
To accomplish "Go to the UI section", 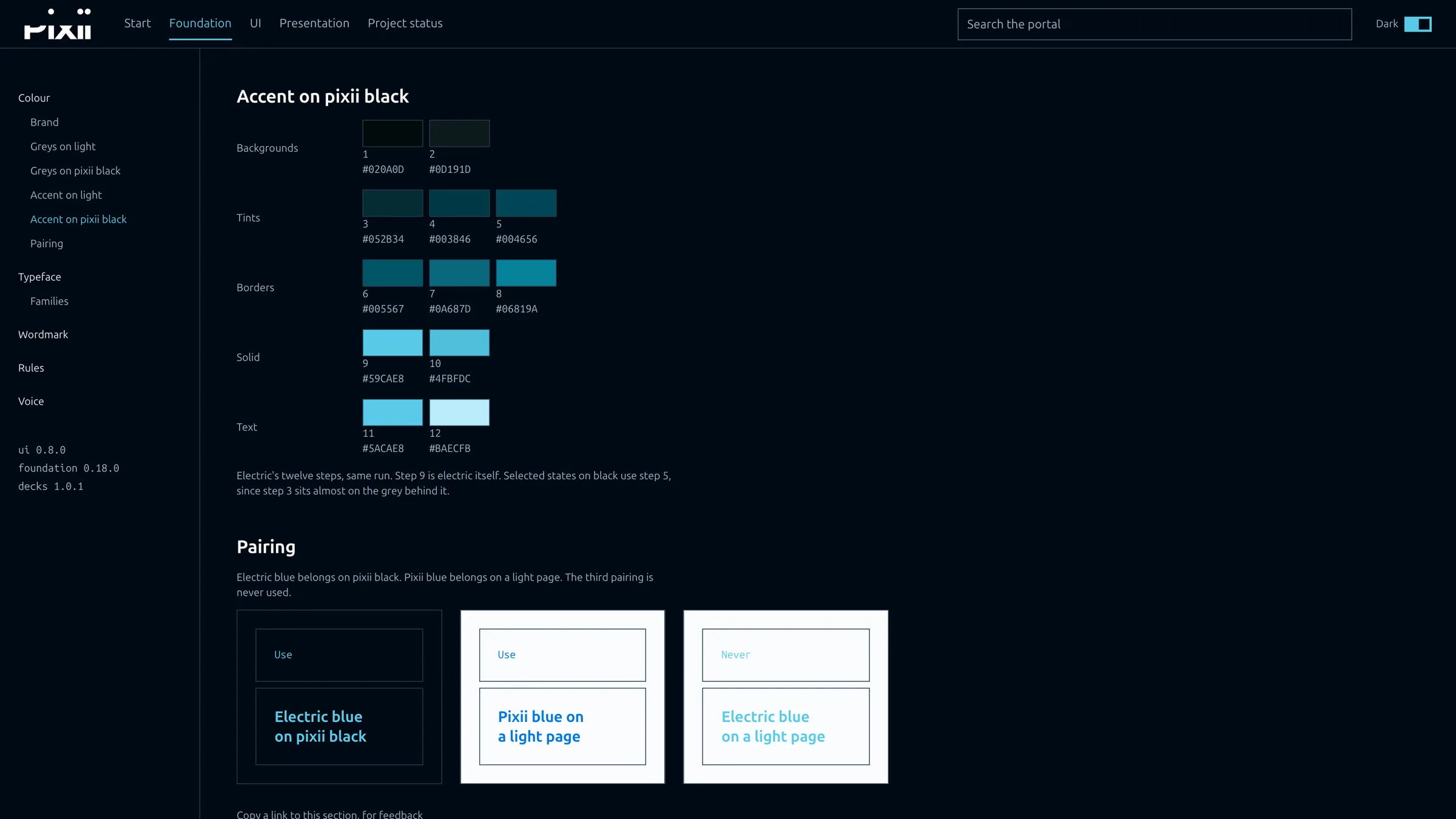I will [255, 23].
